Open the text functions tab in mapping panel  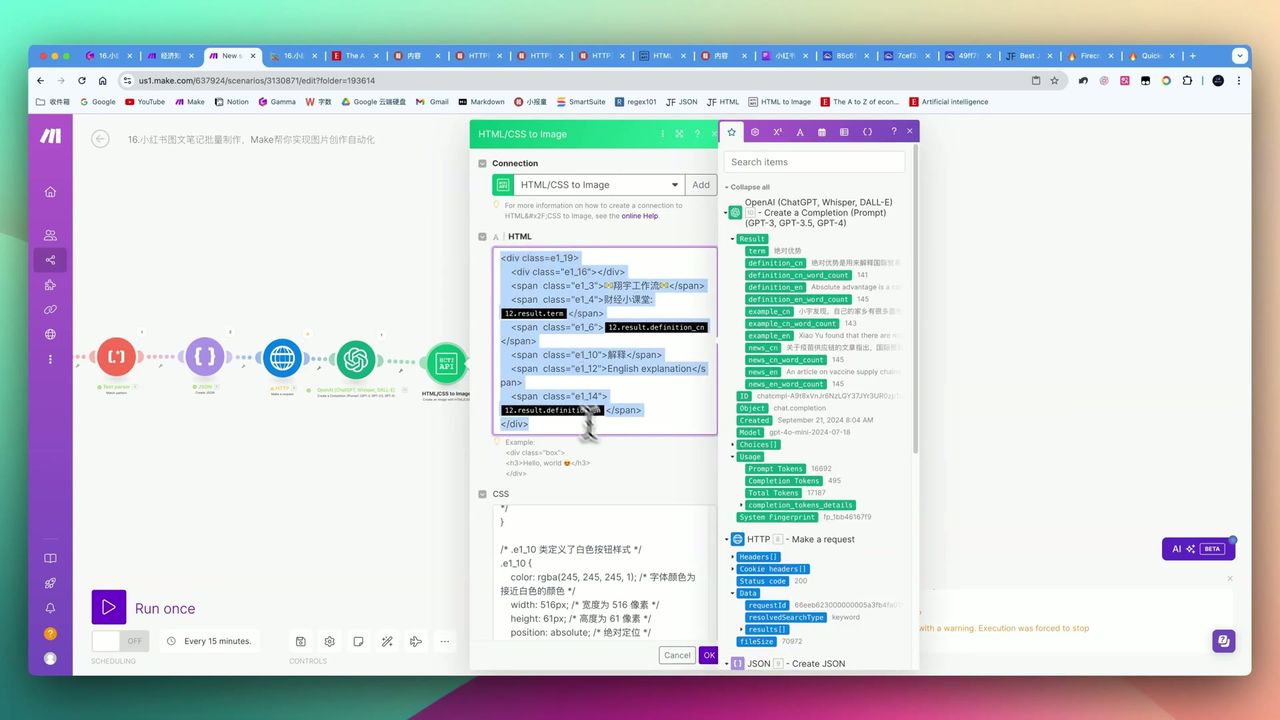[800, 131]
